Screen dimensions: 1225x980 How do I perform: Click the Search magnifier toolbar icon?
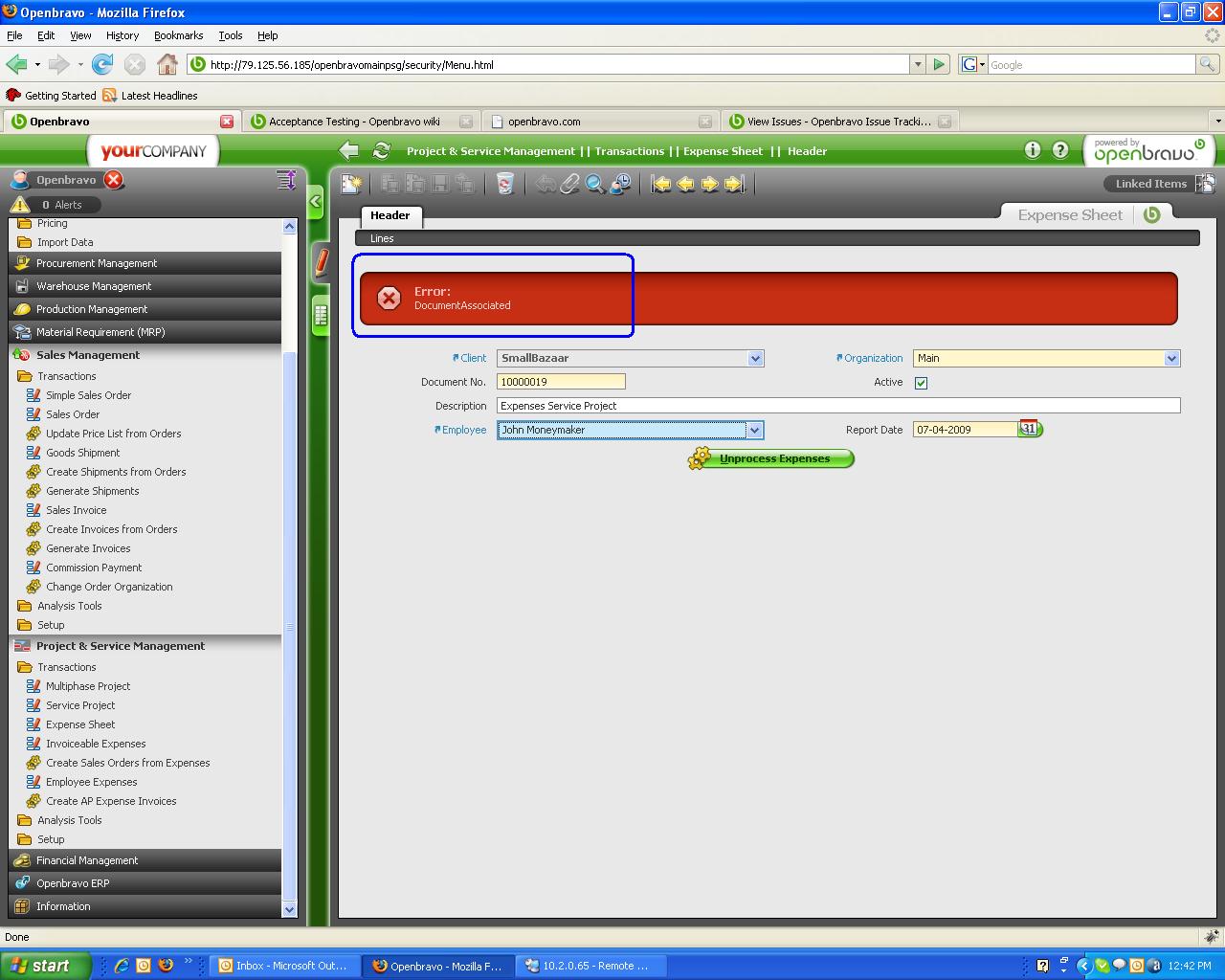(x=595, y=184)
